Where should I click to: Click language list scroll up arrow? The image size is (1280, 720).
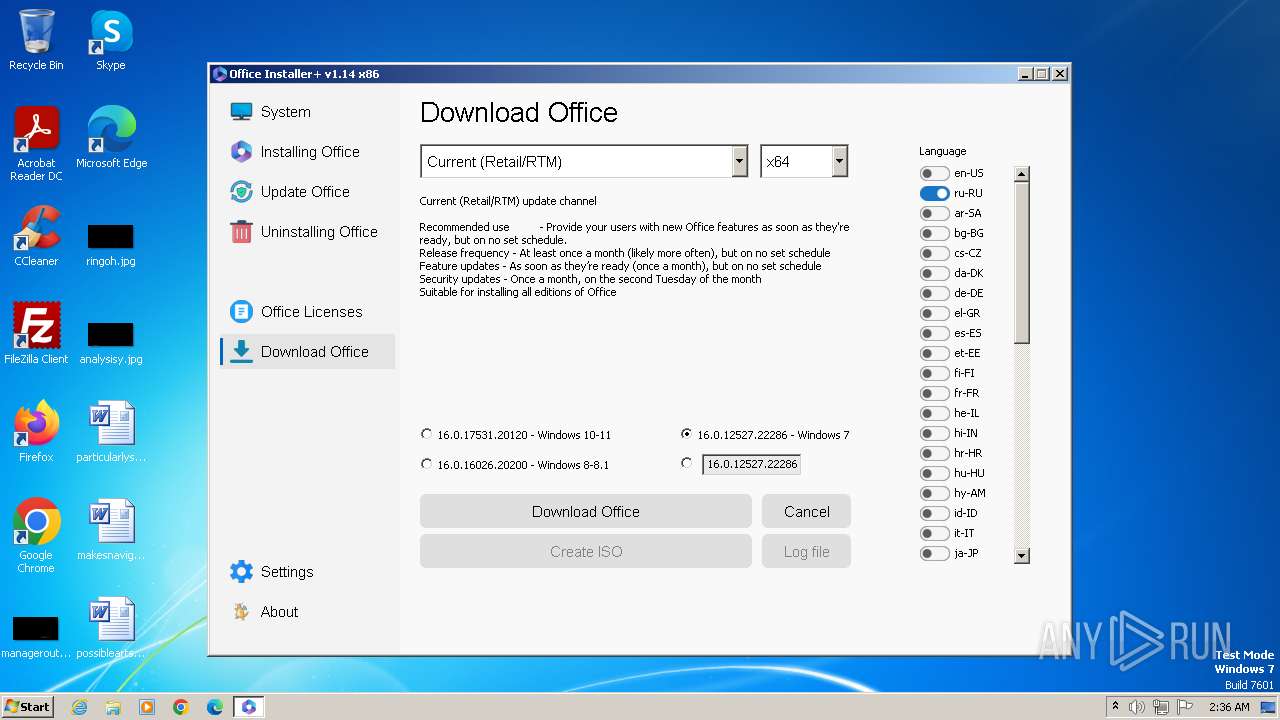(x=1021, y=174)
